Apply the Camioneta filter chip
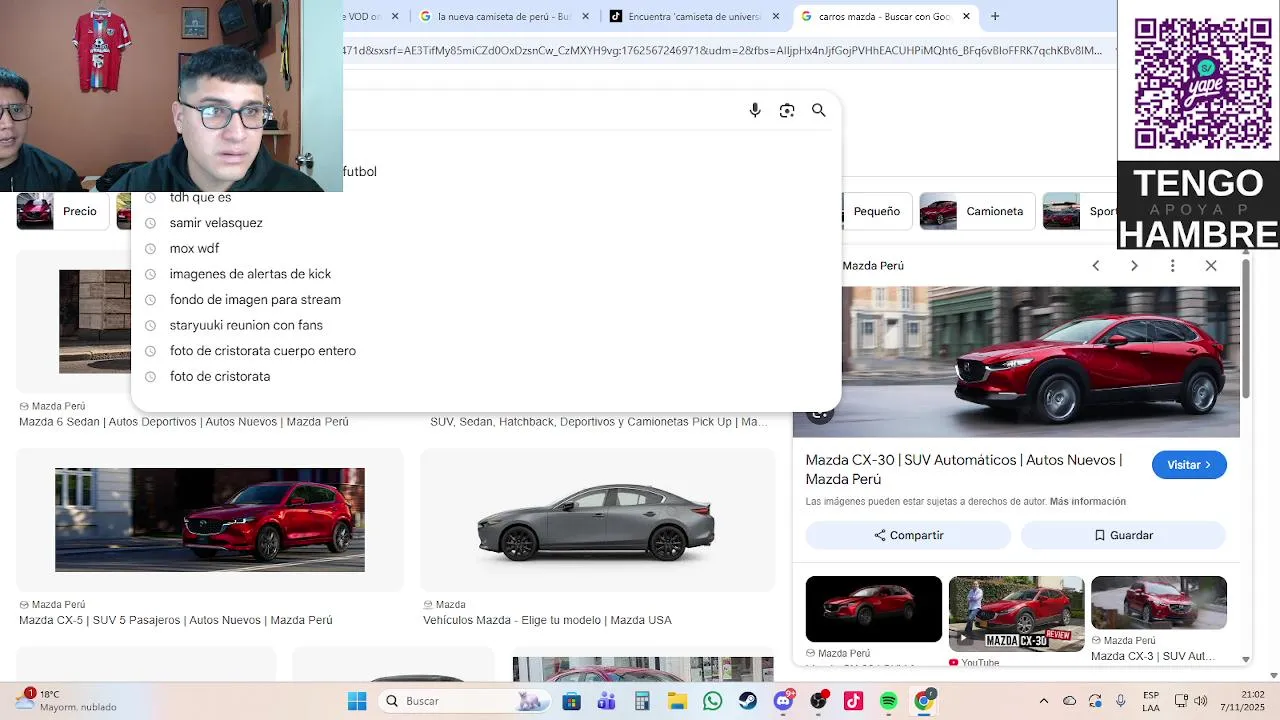 pyautogui.click(x=977, y=211)
